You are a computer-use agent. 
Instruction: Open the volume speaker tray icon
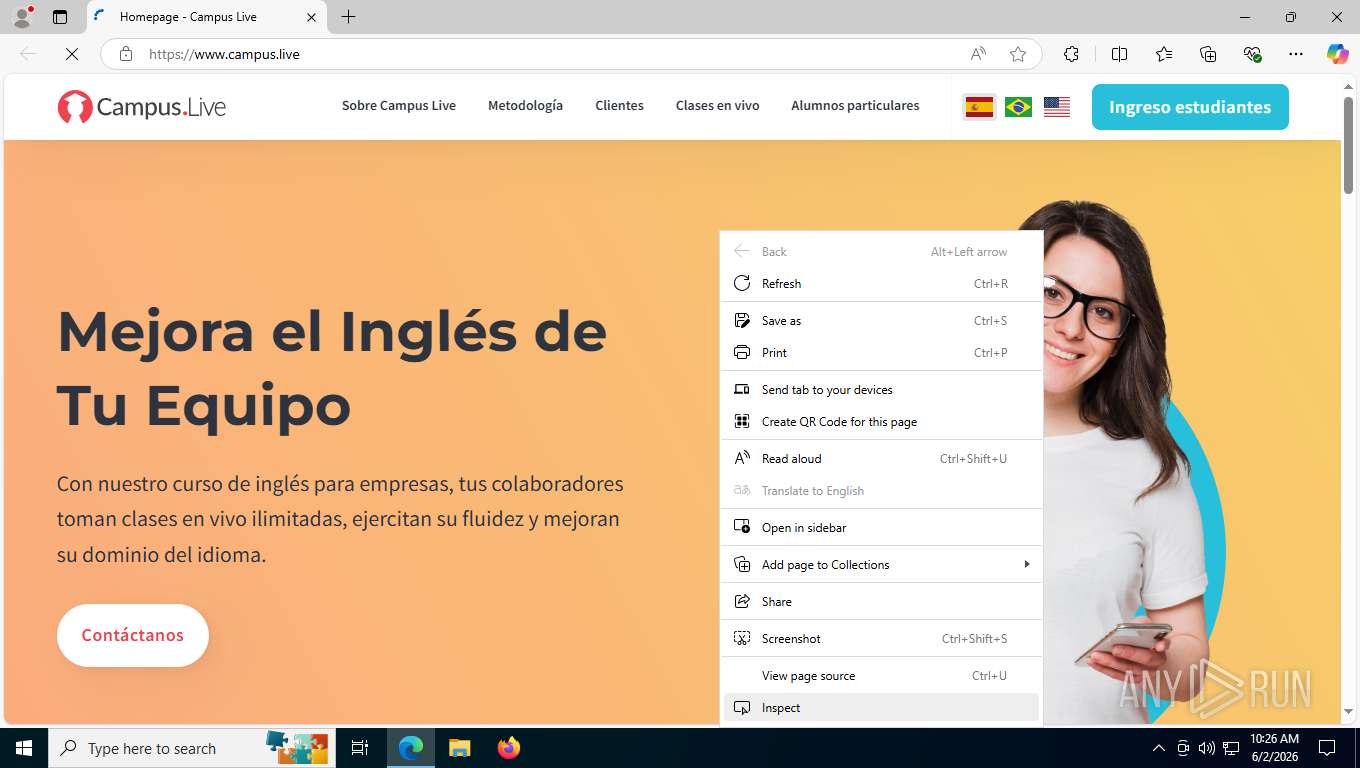click(1207, 748)
